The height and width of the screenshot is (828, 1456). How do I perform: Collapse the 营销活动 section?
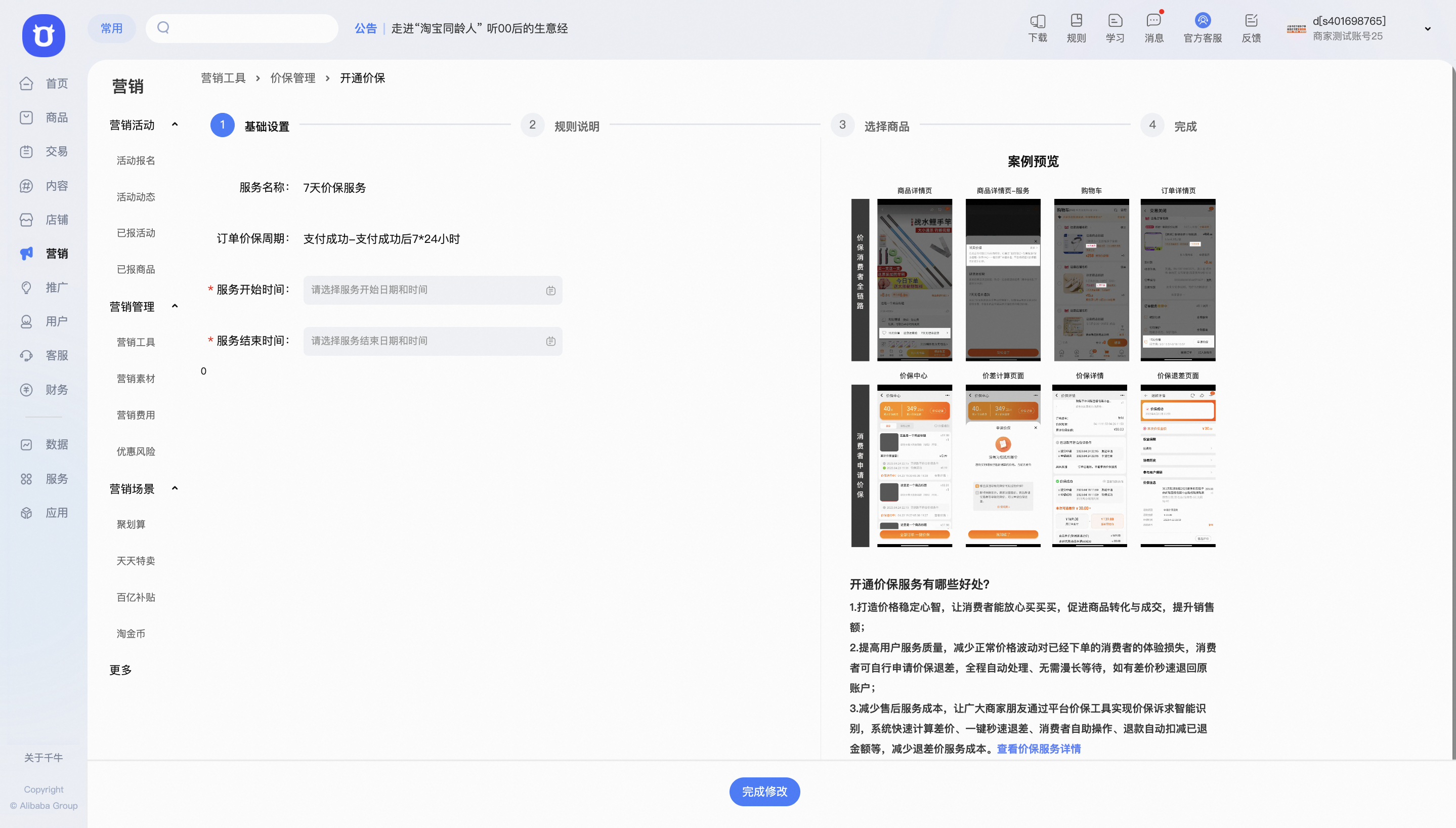[x=175, y=125]
